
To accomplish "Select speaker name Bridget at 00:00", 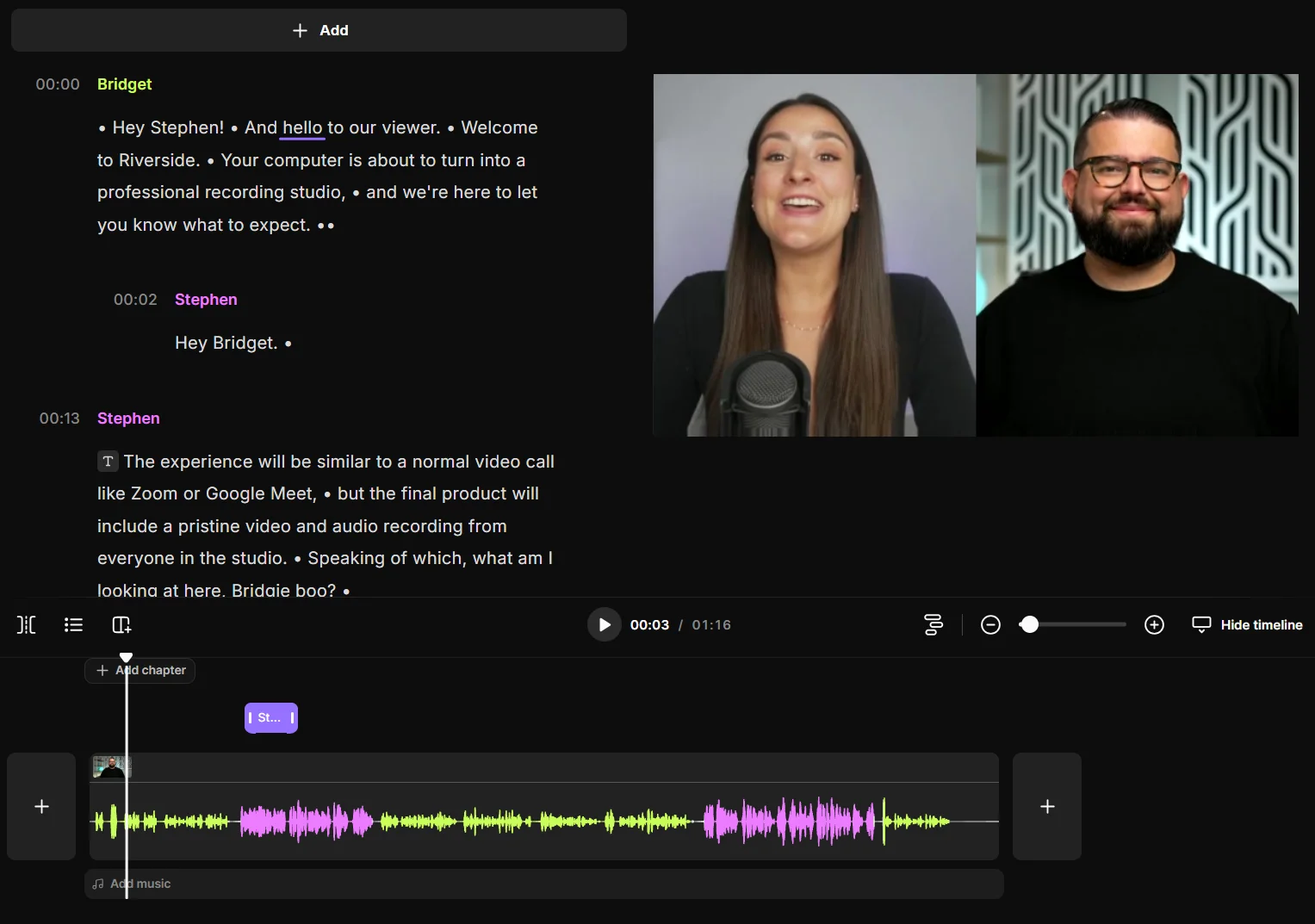I will pyautogui.click(x=124, y=84).
